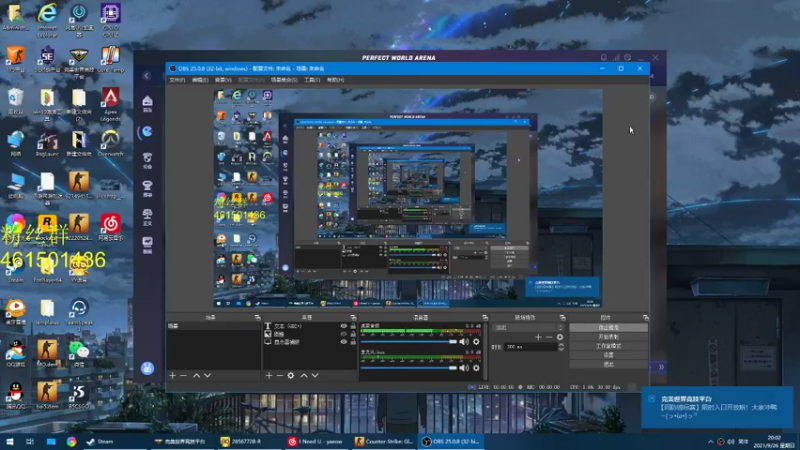
Task: Pop out the Scenes dock panel
Action: click(x=257, y=317)
